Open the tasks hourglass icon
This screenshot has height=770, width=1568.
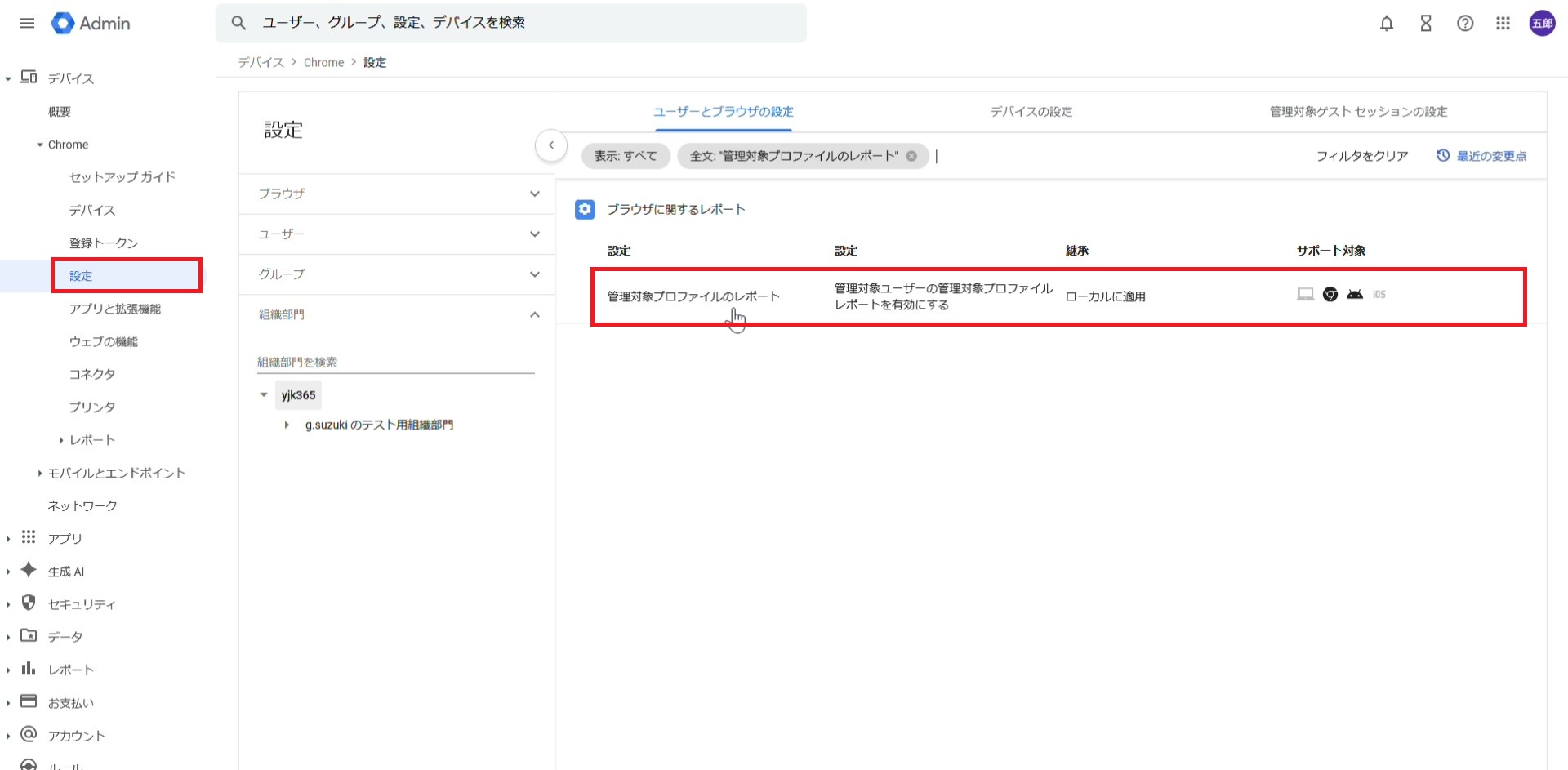(x=1426, y=23)
